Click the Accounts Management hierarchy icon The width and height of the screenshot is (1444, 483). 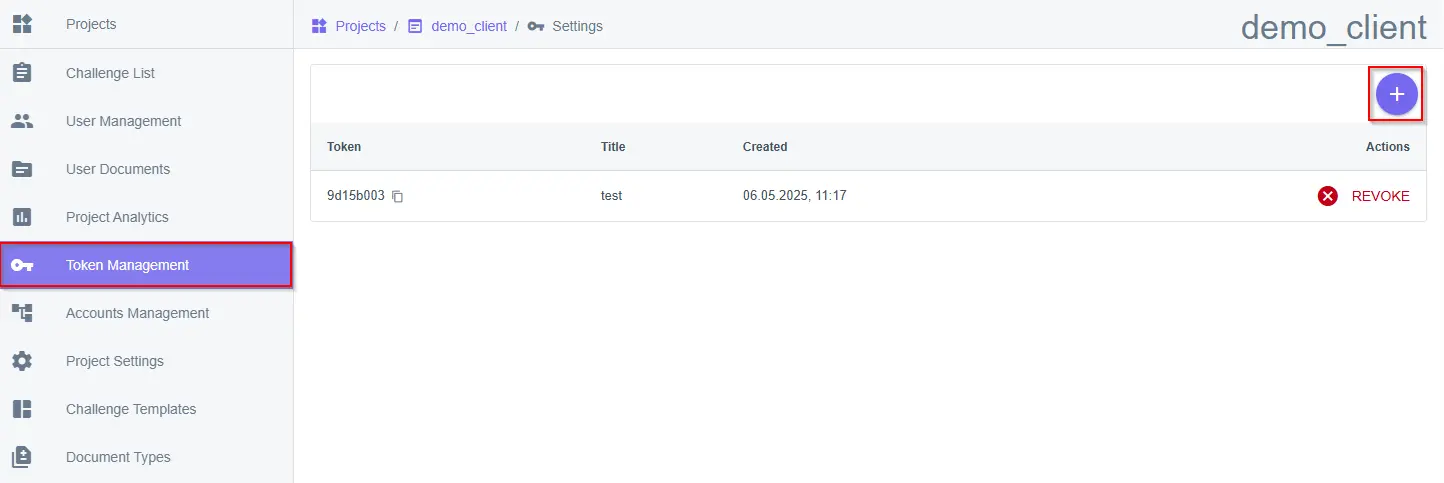[x=22, y=313]
